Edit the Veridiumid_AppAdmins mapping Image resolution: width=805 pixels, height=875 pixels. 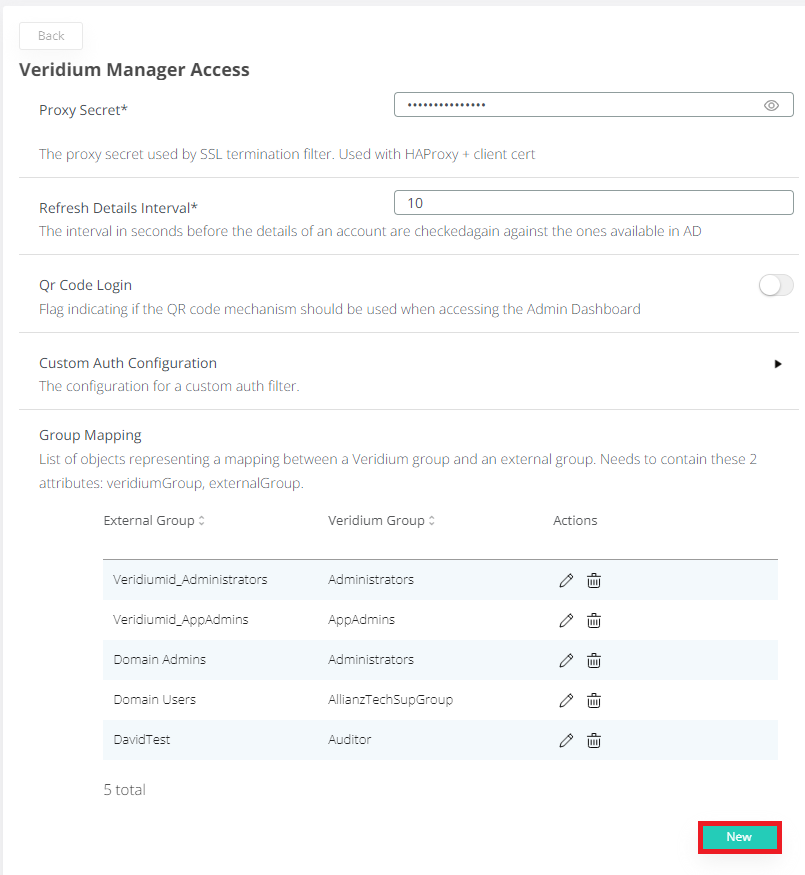[x=566, y=620]
